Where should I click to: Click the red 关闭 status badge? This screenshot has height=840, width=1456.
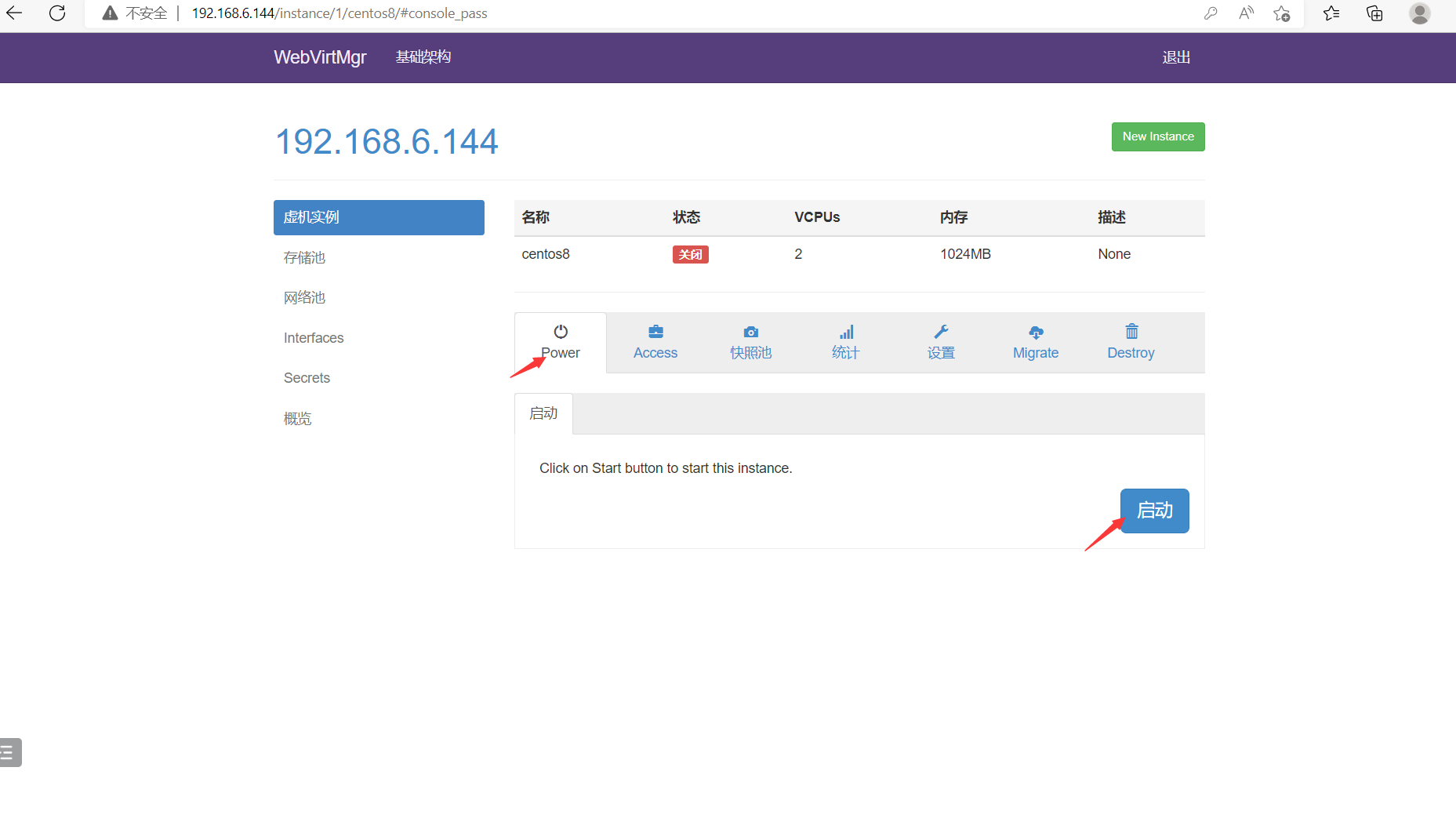[690, 254]
